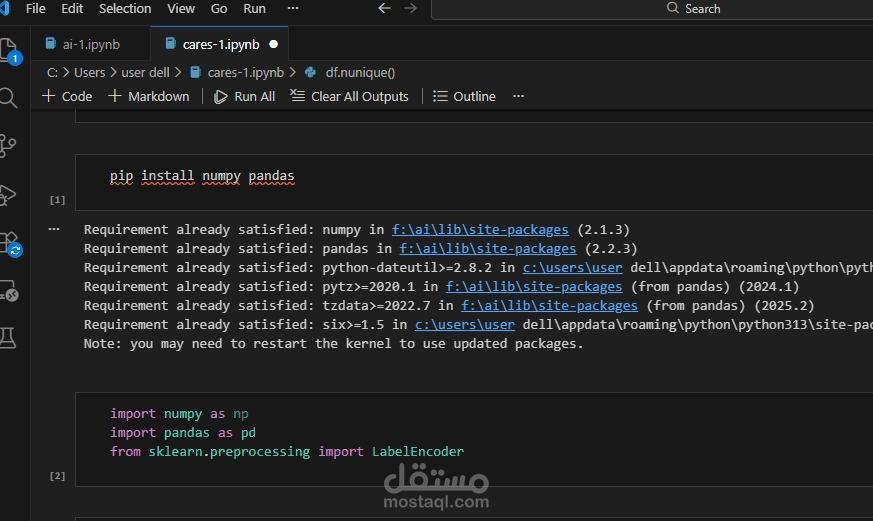This screenshot has width=873, height=521.
Task: Click the Go Back navigation arrow
Action: click(385, 8)
